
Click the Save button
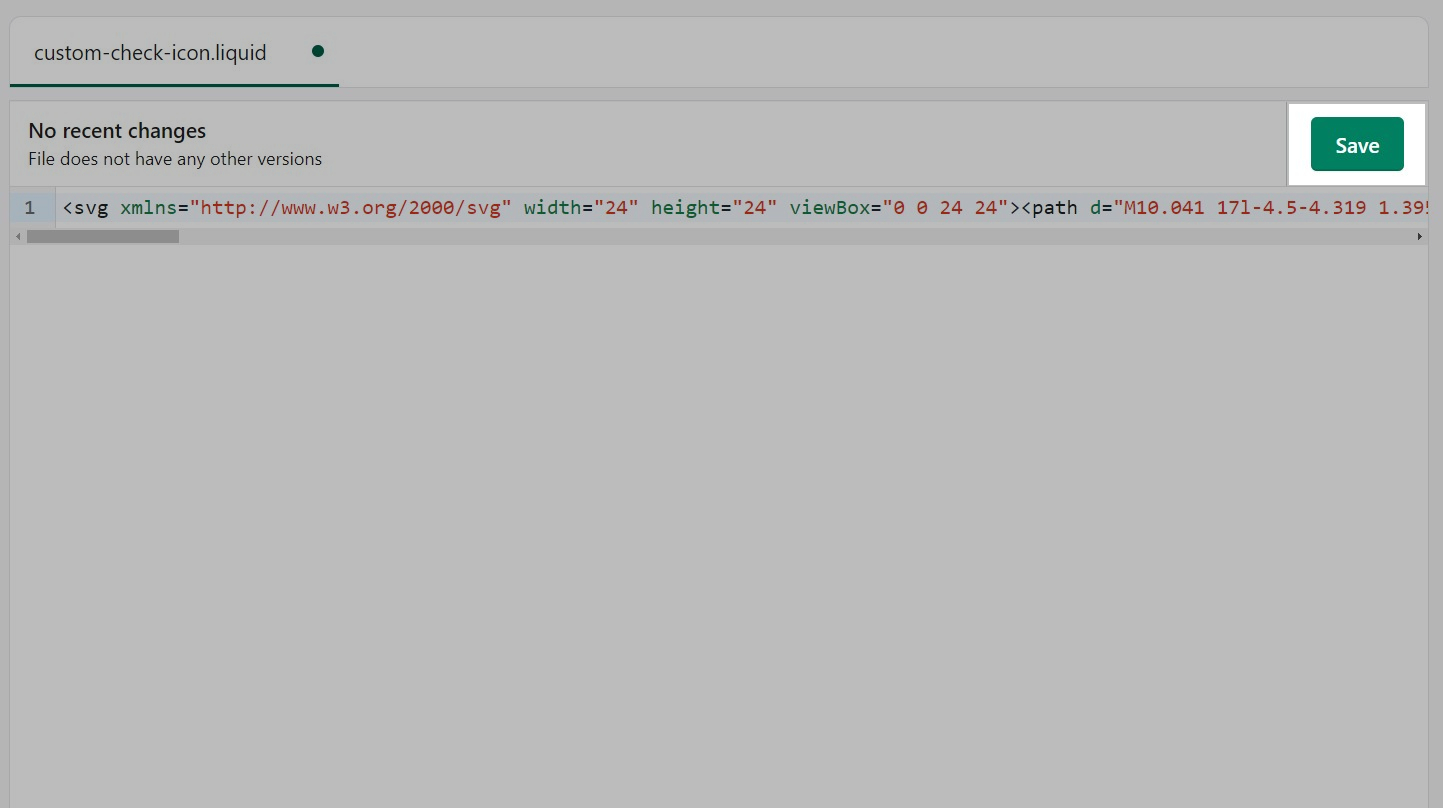(x=1356, y=145)
